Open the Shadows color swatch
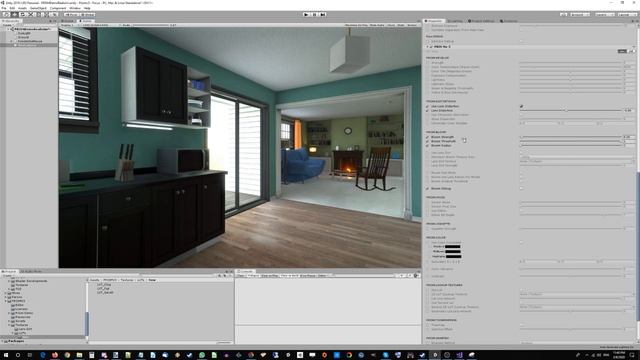The image size is (640, 360). click(453, 247)
